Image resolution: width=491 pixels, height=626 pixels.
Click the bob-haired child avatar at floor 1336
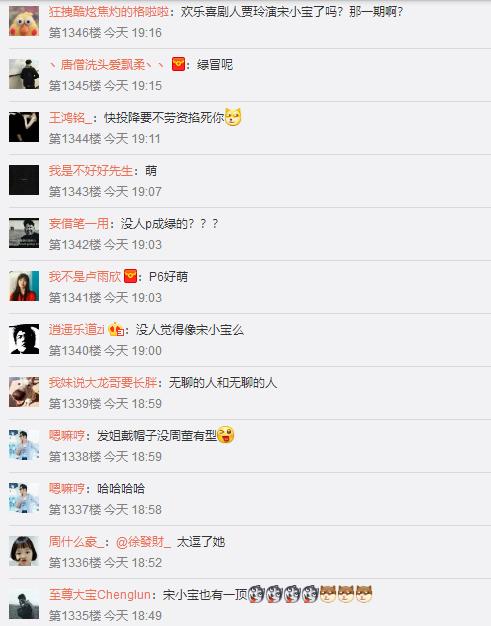click(24, 551)
